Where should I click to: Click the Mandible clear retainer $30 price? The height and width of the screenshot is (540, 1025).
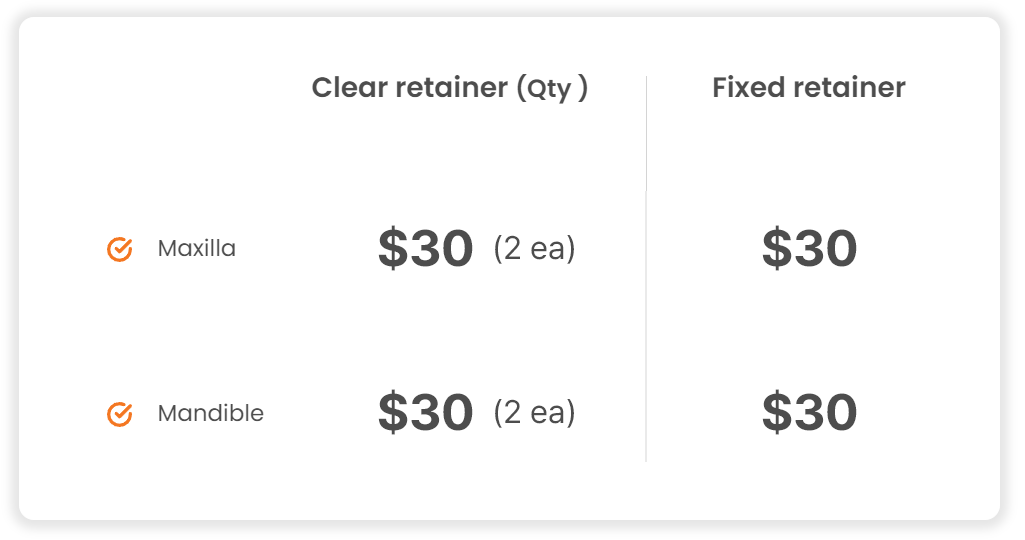[426, 413]
